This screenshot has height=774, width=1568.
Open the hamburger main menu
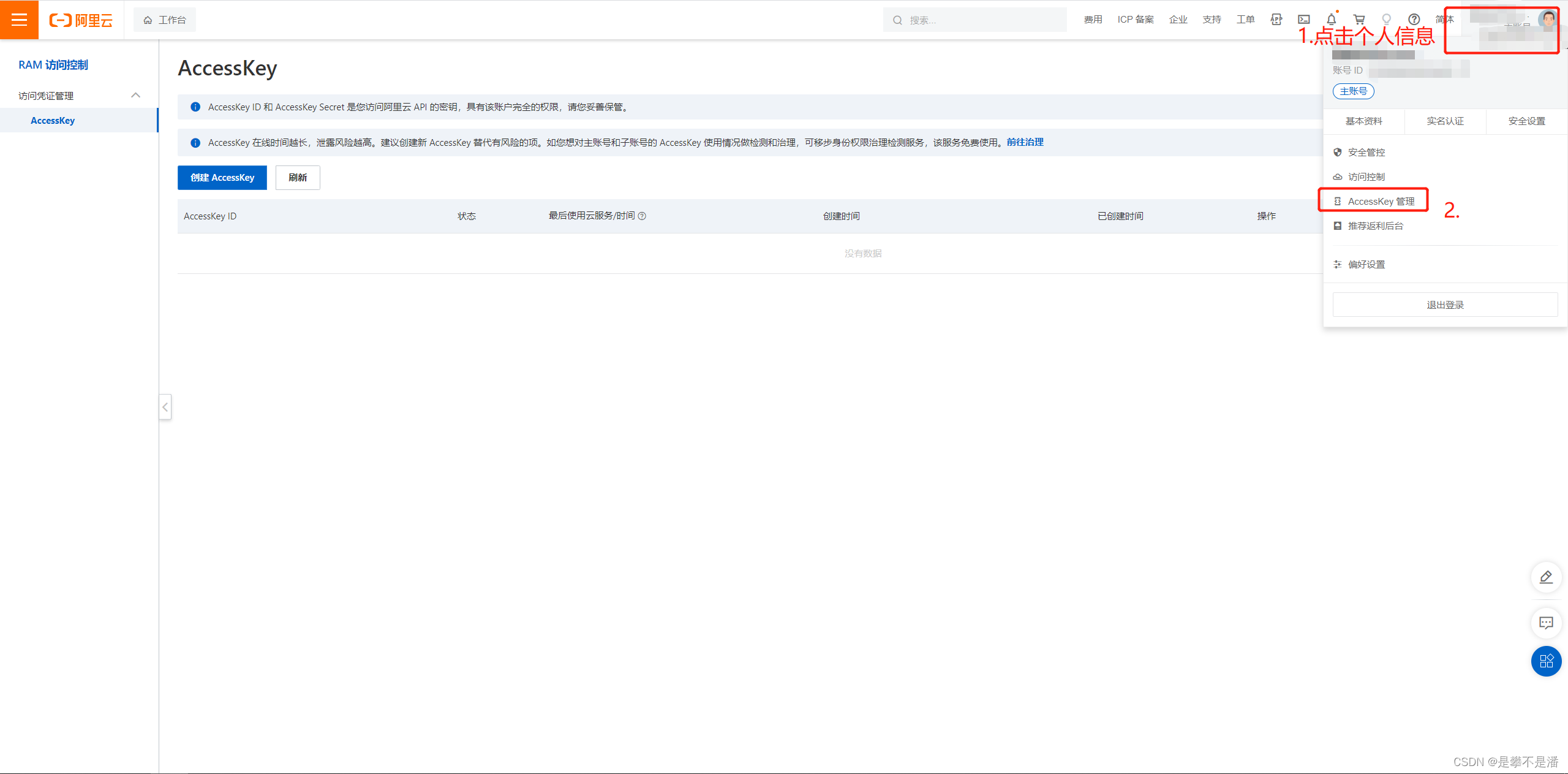tap(19, 20)
